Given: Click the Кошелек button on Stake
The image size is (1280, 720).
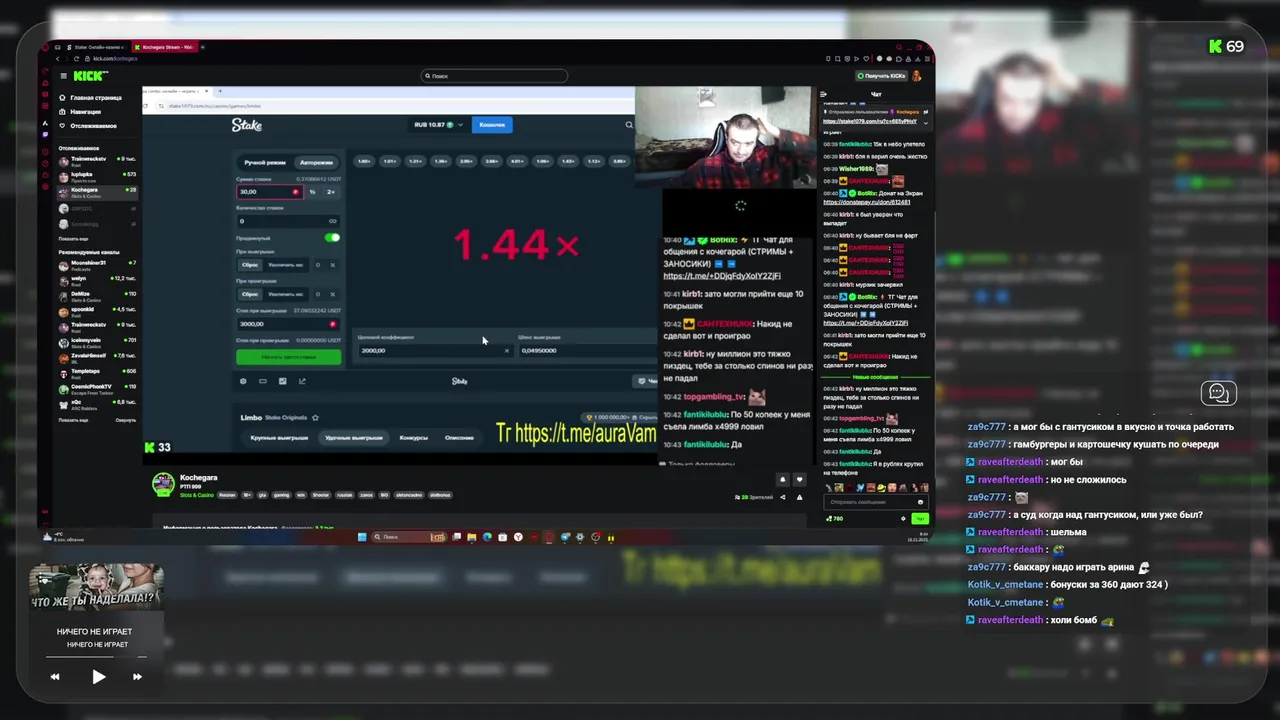Looking at the screenshot, I should (x=492, y=125).
